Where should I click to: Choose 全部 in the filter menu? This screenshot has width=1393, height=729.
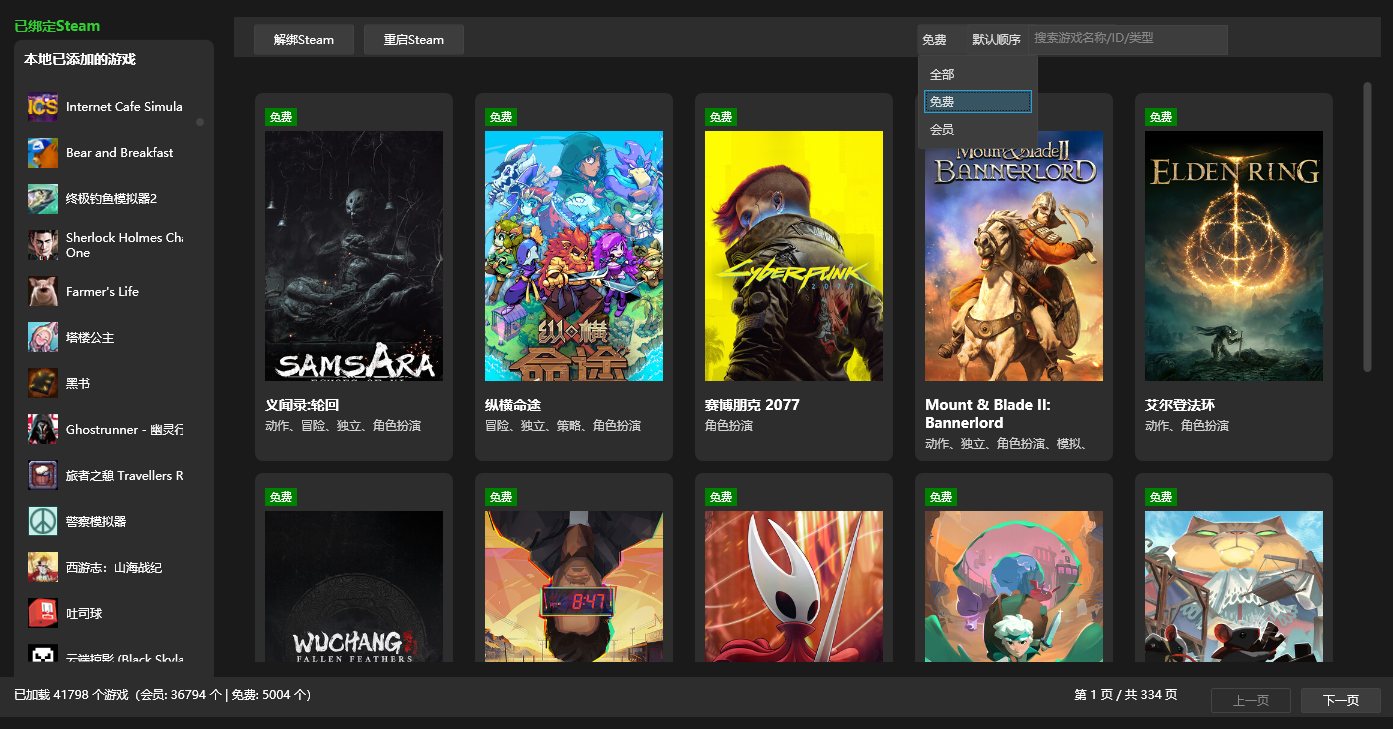[x=977, y=75]
